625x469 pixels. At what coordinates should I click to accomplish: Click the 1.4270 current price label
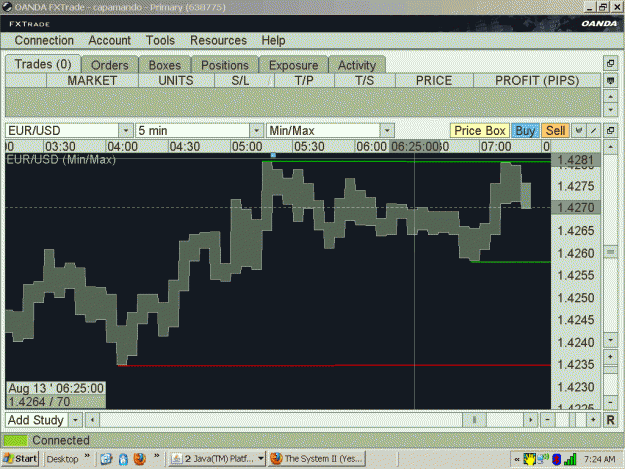coord(576,208)
